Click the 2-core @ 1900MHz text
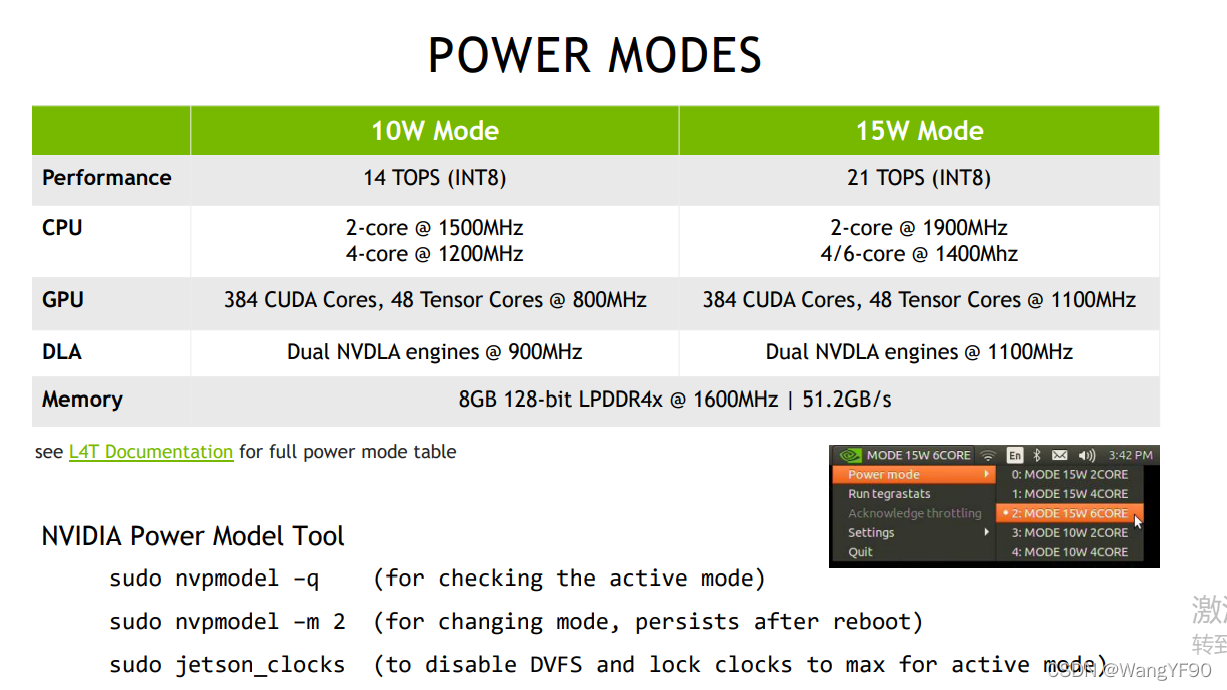The height and width of the screenshot is (690, 1227). pos(919,228)
